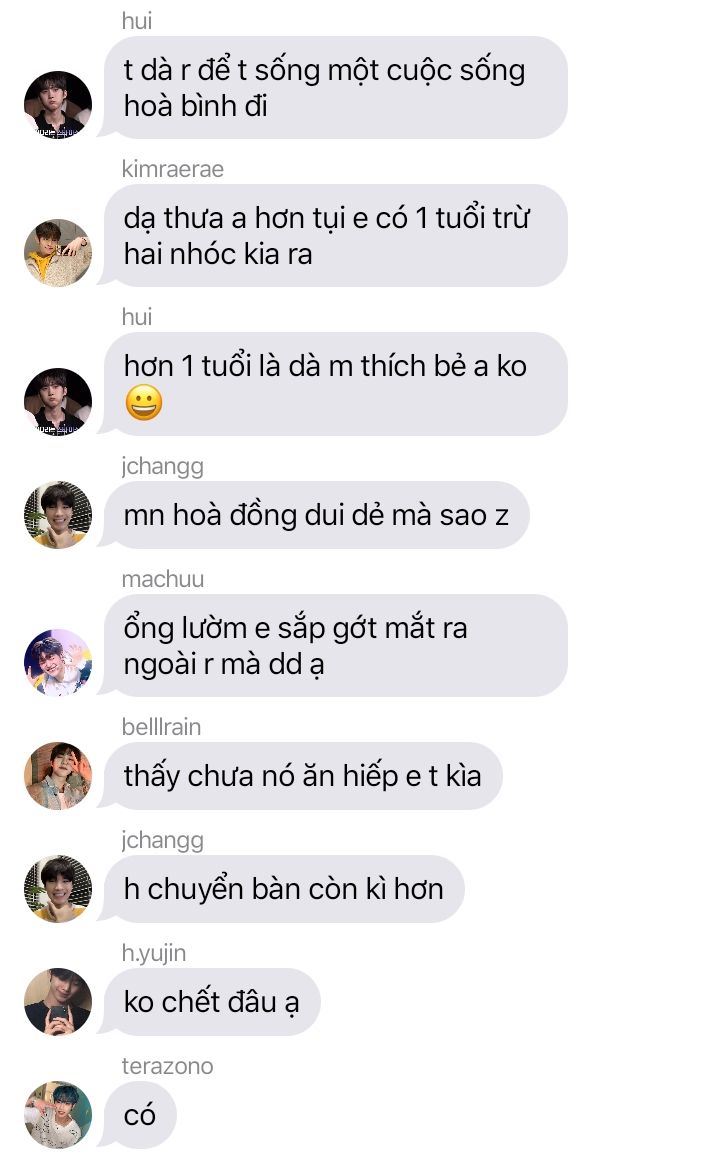Tap the kimraerae sender name label
Image resolution: width=720 pixels, height=1166 pixels.
173,169
